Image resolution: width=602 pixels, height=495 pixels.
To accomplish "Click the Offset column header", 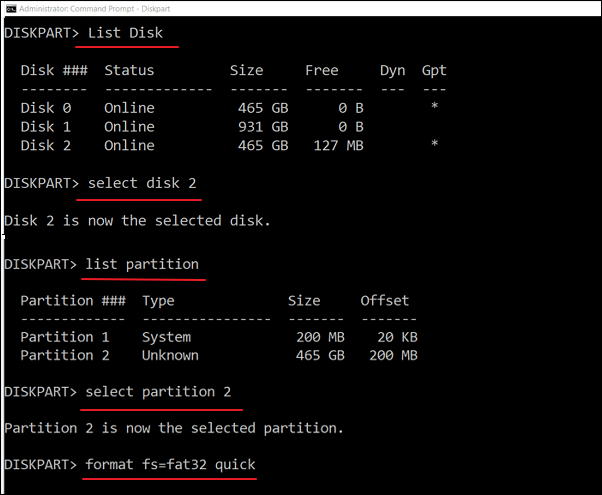I will (384, 301).
